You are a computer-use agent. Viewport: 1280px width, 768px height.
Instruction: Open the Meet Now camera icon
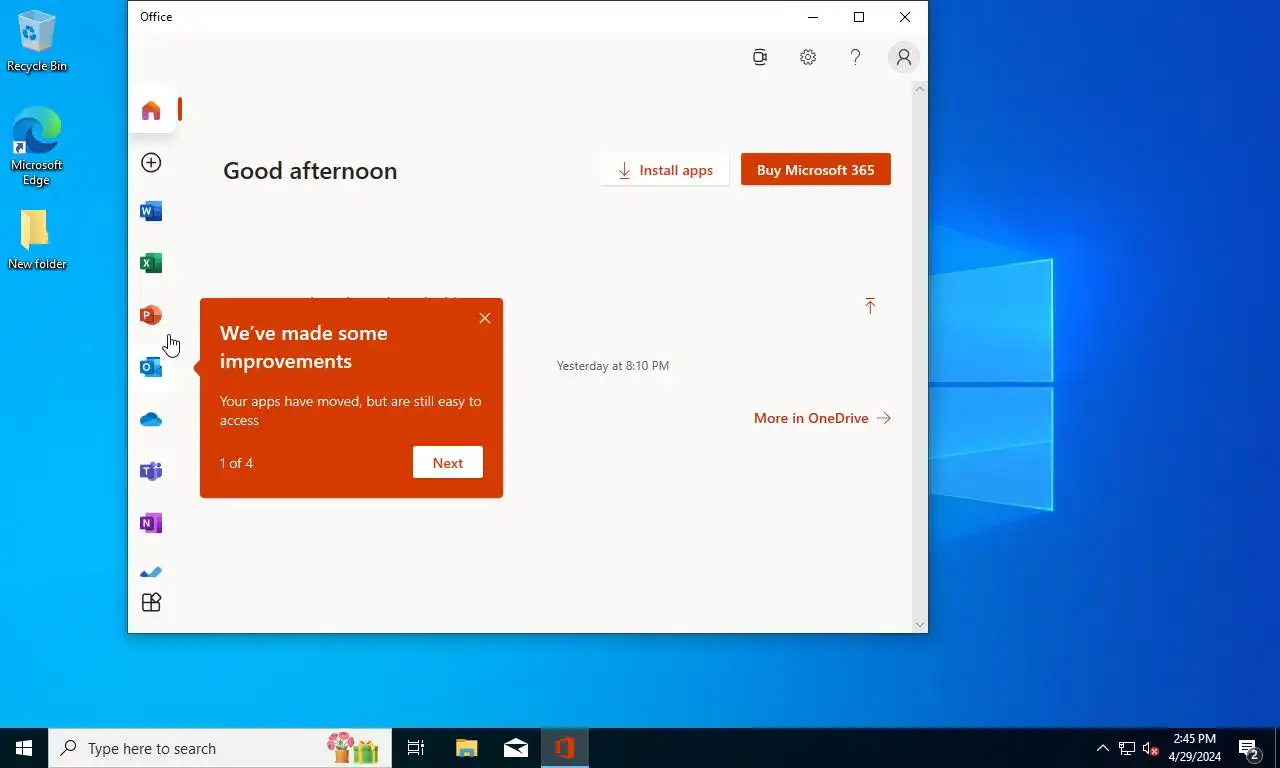coord(760,57)
